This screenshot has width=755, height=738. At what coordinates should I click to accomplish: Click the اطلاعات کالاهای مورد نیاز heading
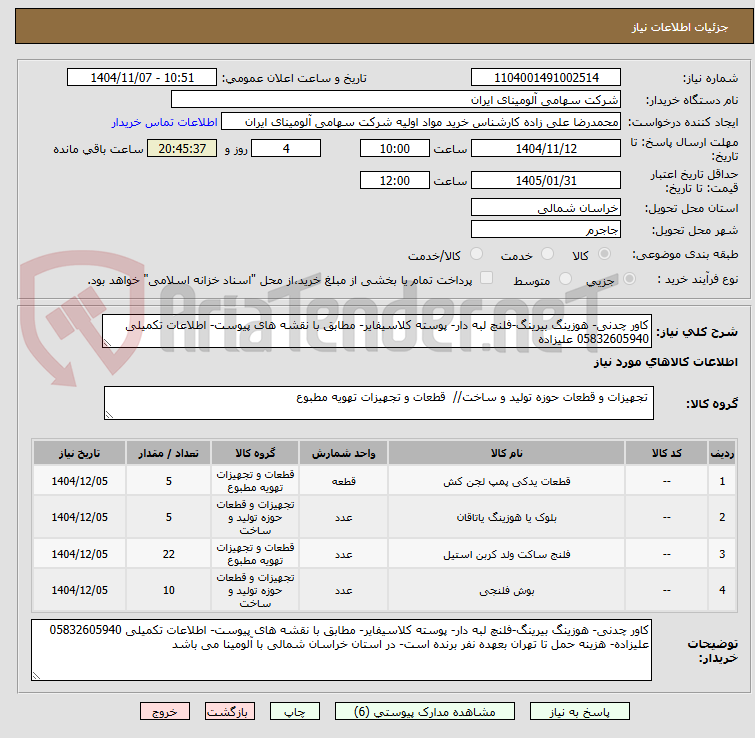click(665, 362)
